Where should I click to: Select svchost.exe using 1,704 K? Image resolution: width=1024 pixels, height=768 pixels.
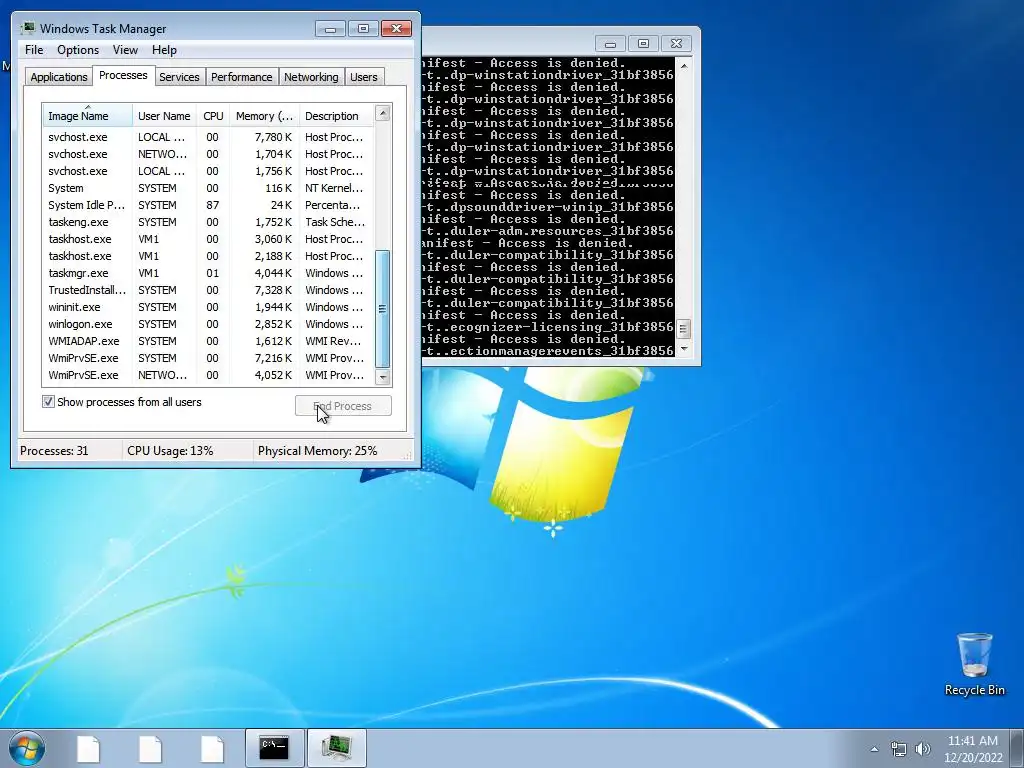pyautogui.click(x=208, y=154)
